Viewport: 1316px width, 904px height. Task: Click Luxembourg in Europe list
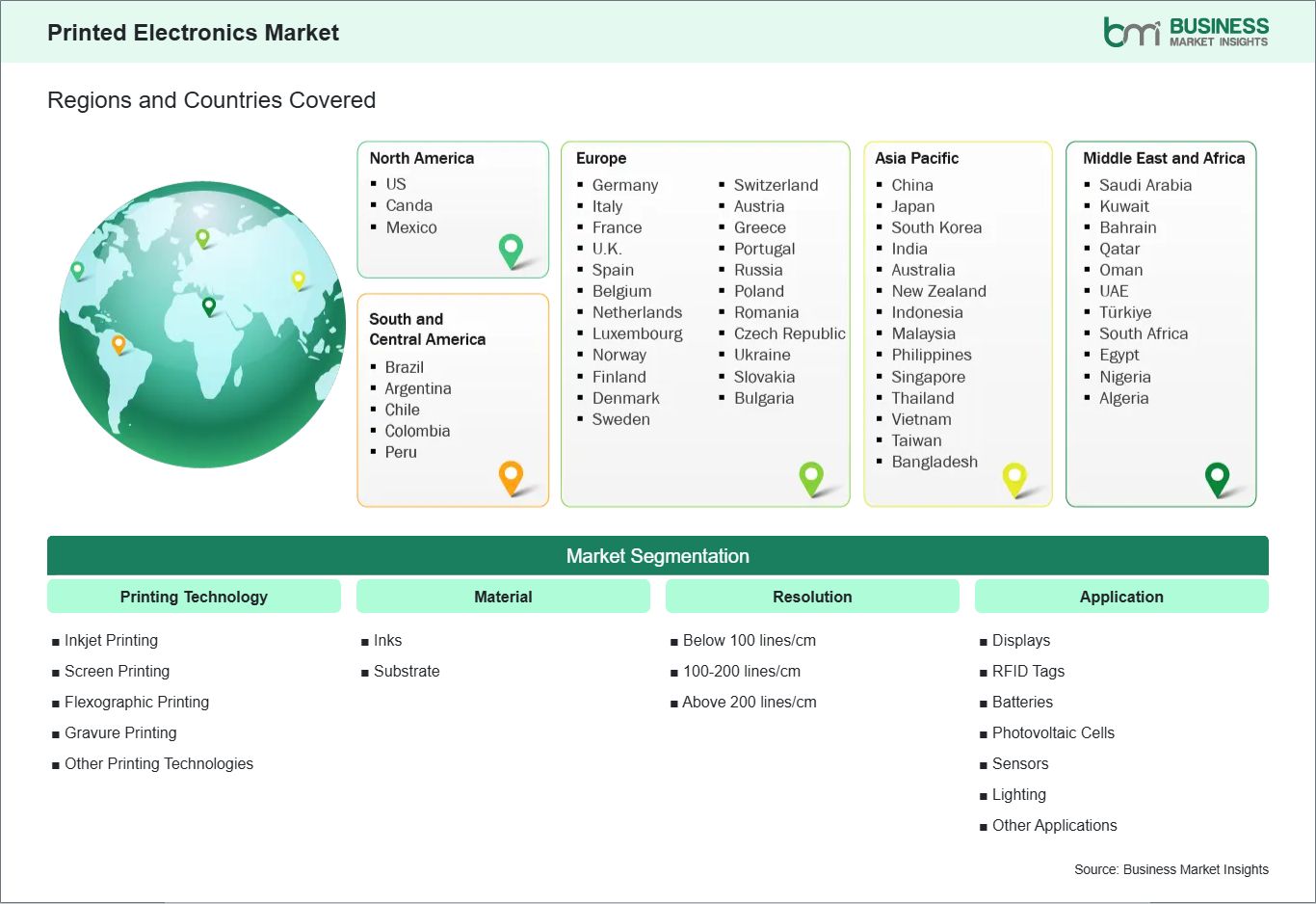point(638,333)
